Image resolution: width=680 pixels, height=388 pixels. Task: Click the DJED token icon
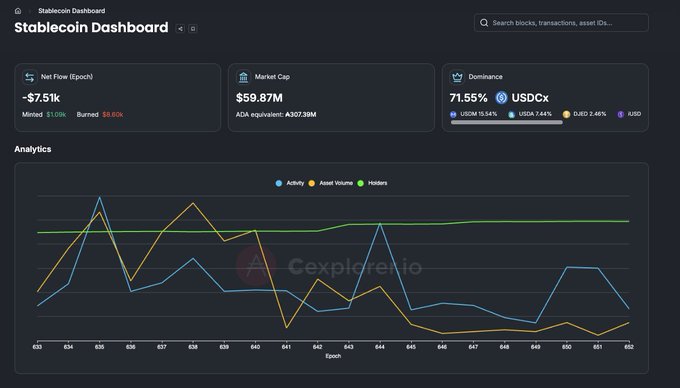pyautogui.click(x=566, y=114)
